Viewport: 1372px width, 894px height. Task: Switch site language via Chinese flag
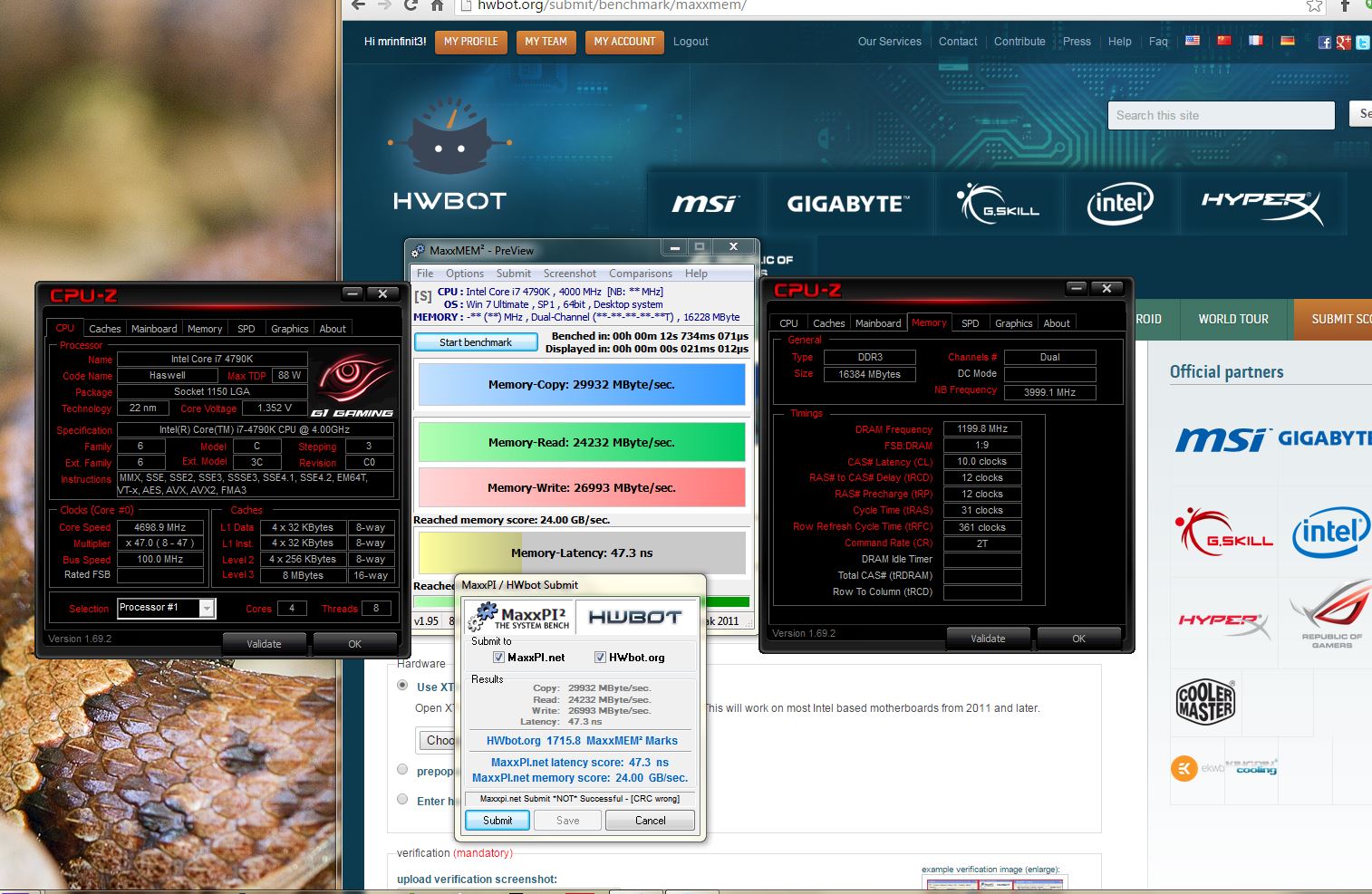coord(1224,41)
